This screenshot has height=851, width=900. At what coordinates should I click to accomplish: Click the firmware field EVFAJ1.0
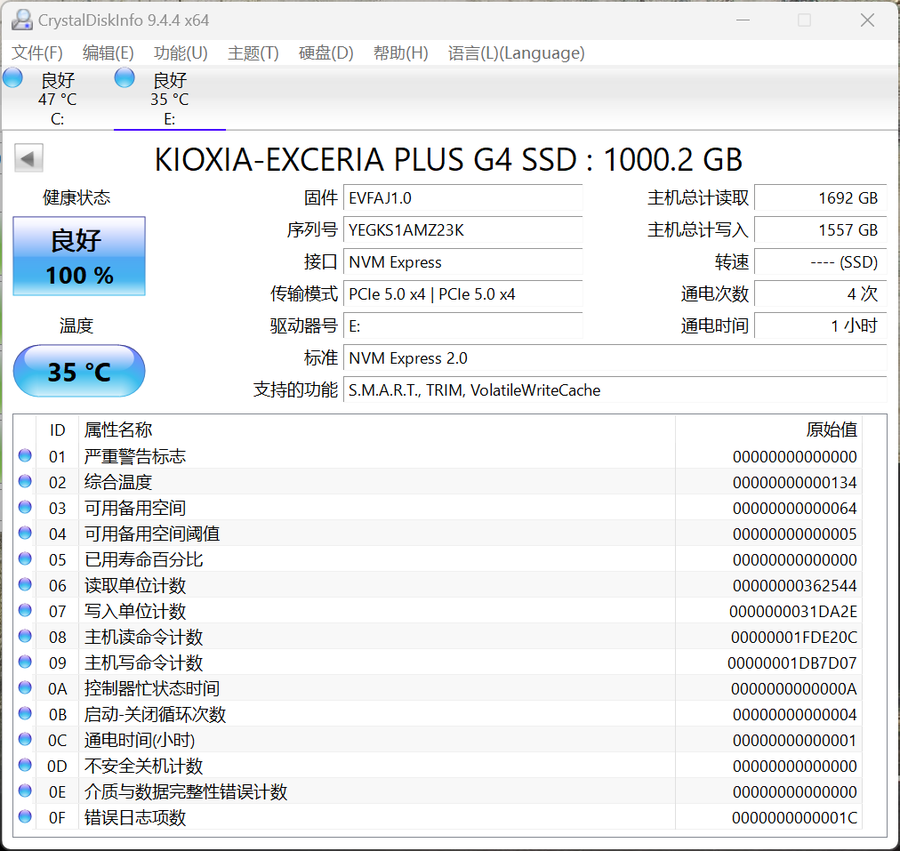tap(463, 198)
